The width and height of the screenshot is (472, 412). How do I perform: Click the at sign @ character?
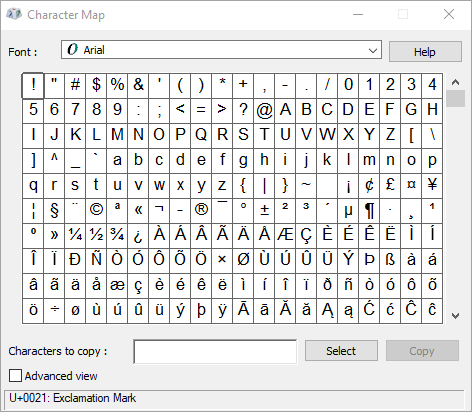point(264,110)
